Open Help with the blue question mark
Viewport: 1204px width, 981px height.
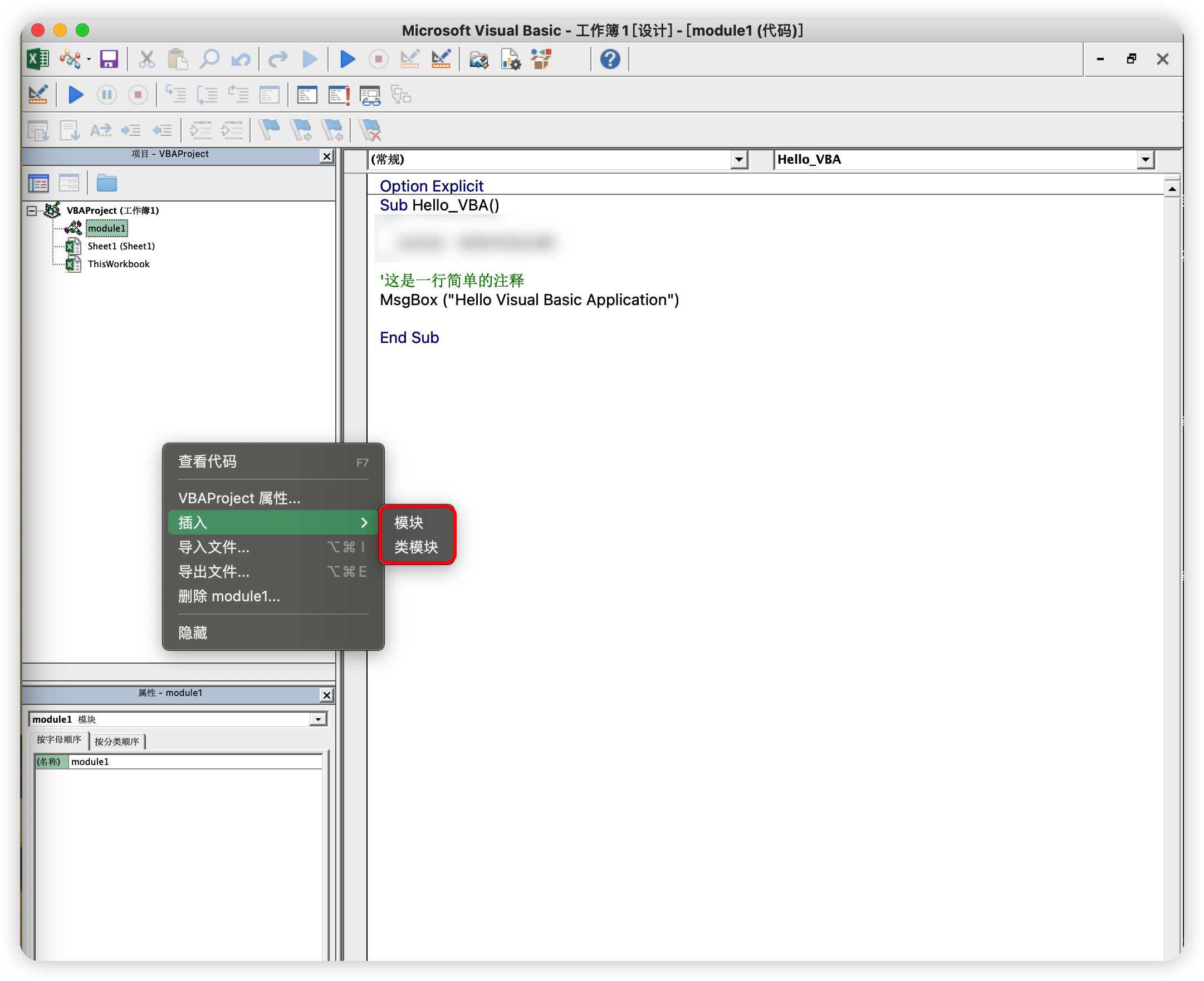[x=610, y=60]
